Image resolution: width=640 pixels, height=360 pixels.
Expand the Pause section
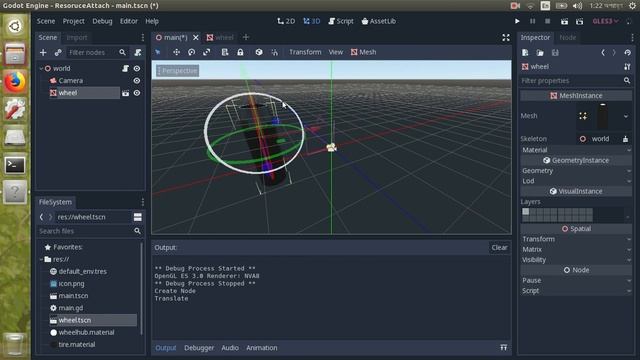click(576, 280)
